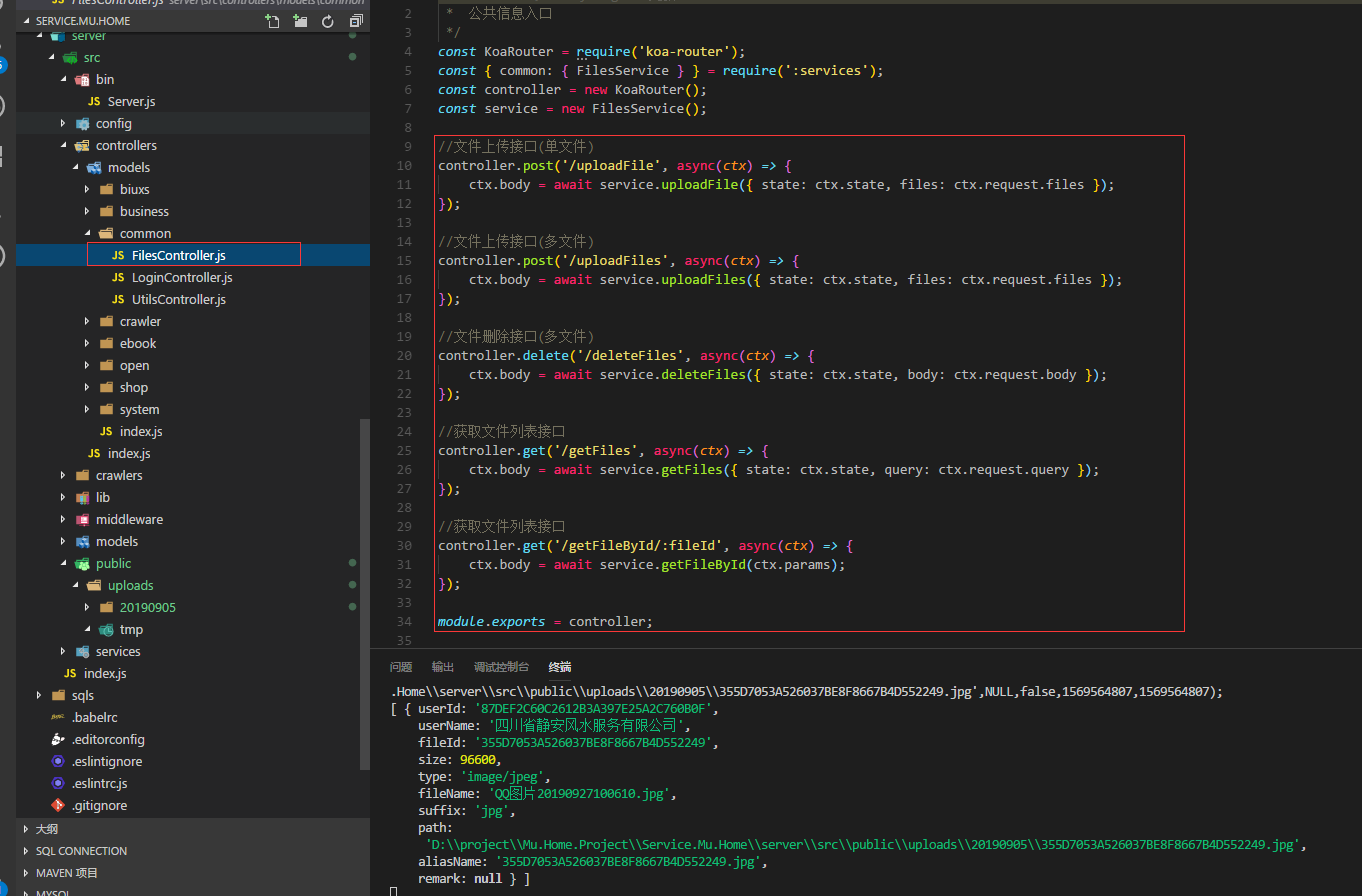
Task: Click the New Folder icon in Explorer toolbar
Action: [x=300, y=20]
